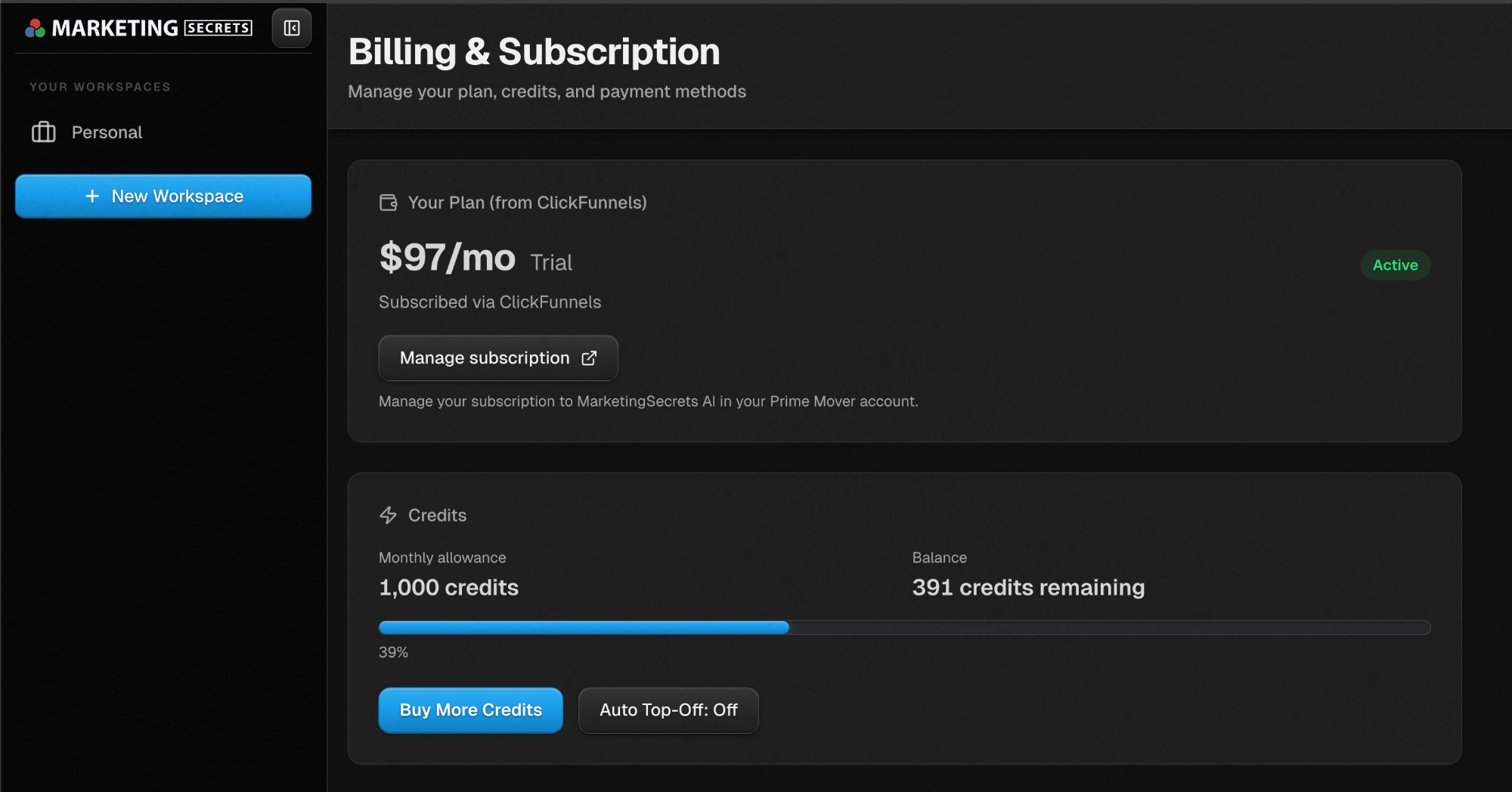Open the Personal workspace

point(106,132)
